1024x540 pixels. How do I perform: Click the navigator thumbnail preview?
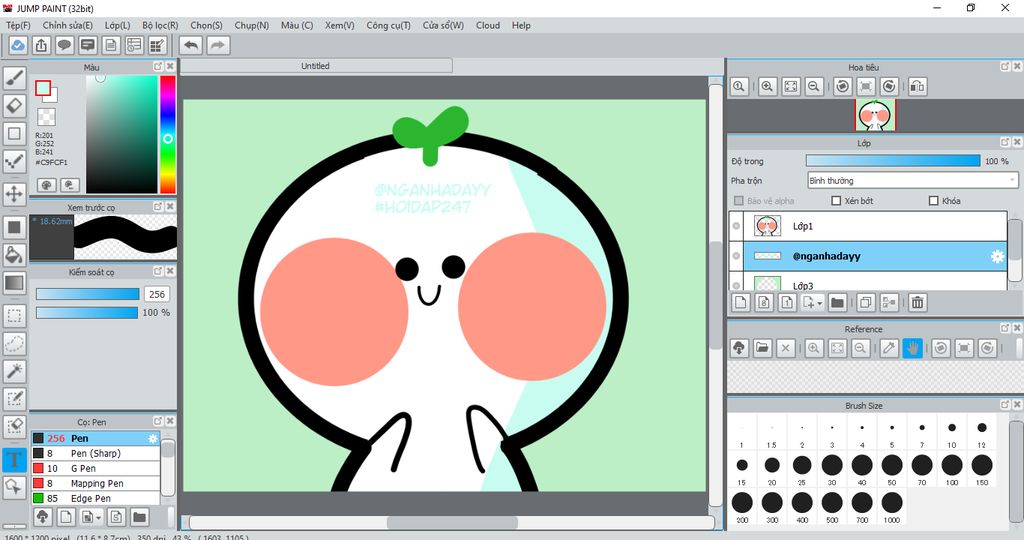click(x=875, y=116)
